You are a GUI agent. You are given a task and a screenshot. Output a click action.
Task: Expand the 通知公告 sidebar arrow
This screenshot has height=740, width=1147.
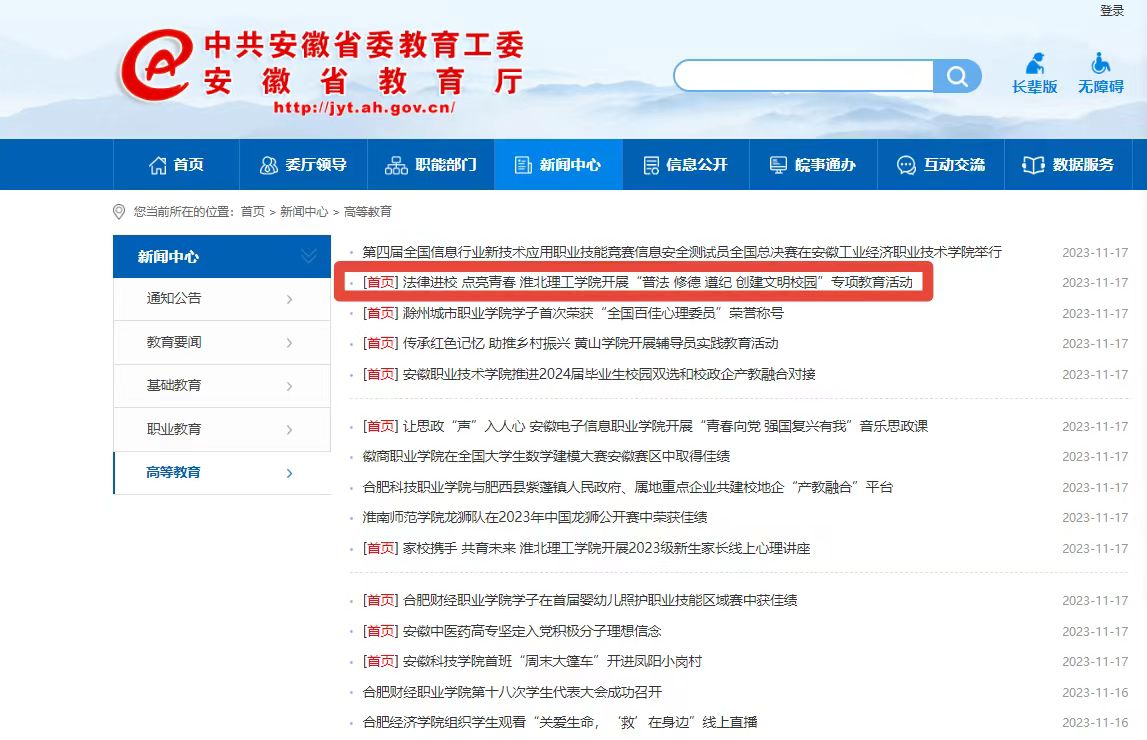pos(289,299)
